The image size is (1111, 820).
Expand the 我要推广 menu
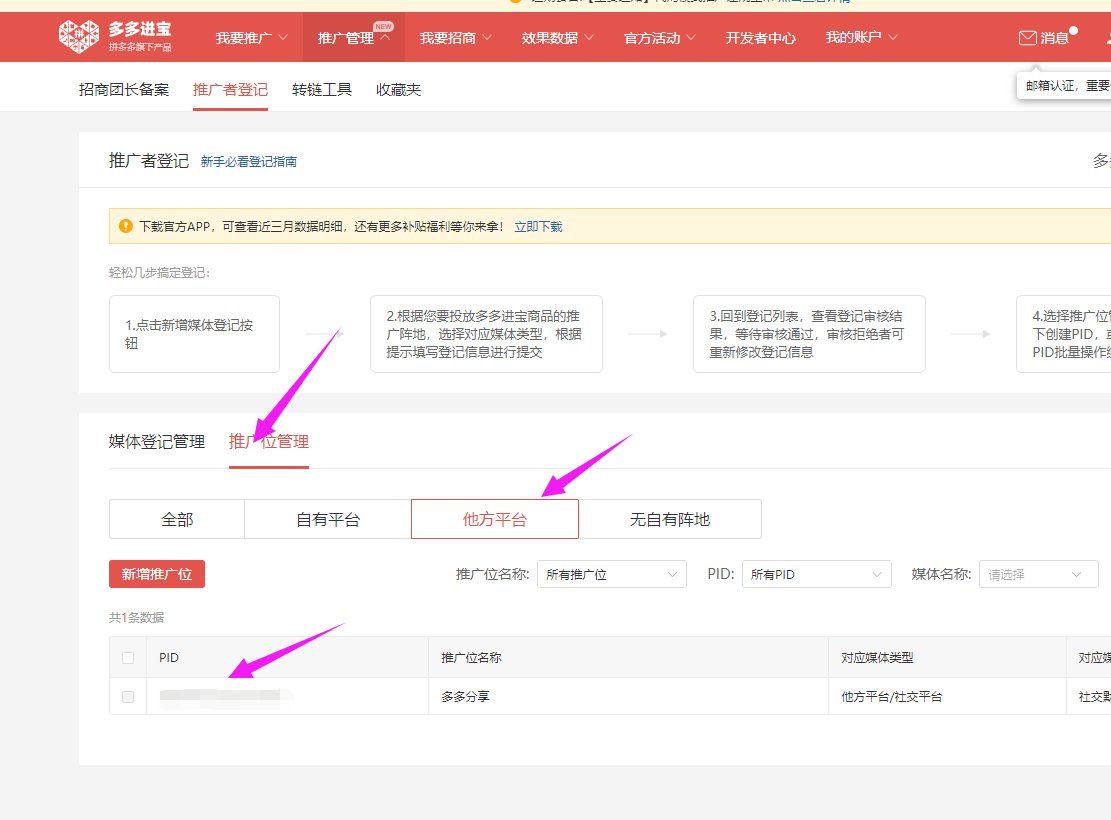(252, 38)
